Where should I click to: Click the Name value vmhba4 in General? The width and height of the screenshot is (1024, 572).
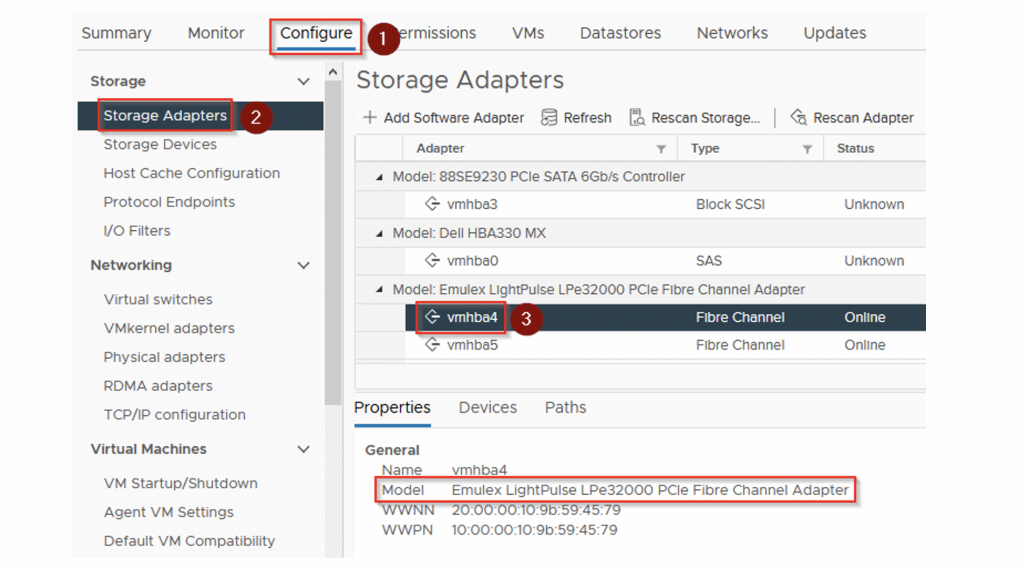coord(479,469)
